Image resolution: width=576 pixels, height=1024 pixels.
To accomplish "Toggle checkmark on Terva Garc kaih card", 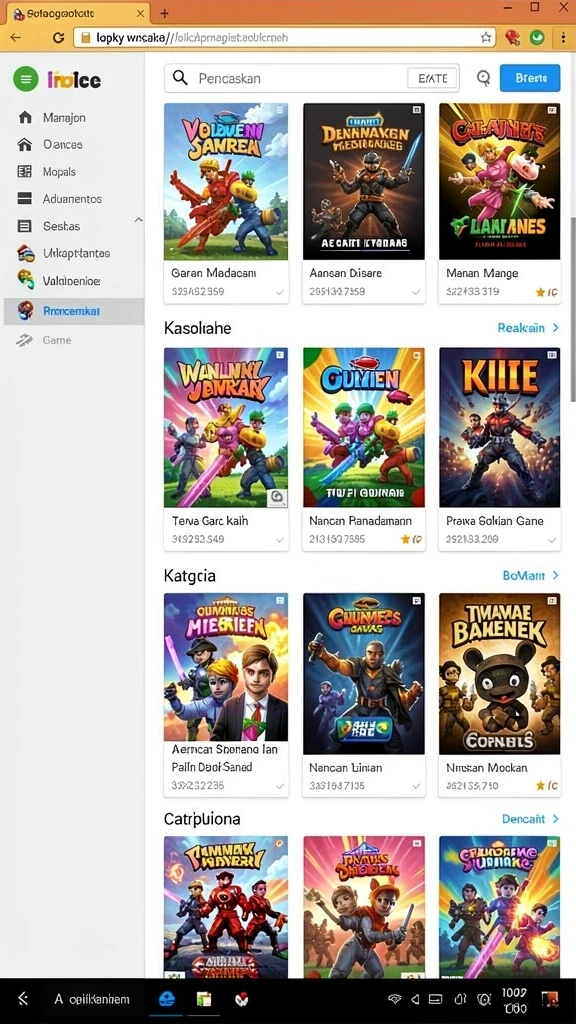I will [x=280, y=539].
